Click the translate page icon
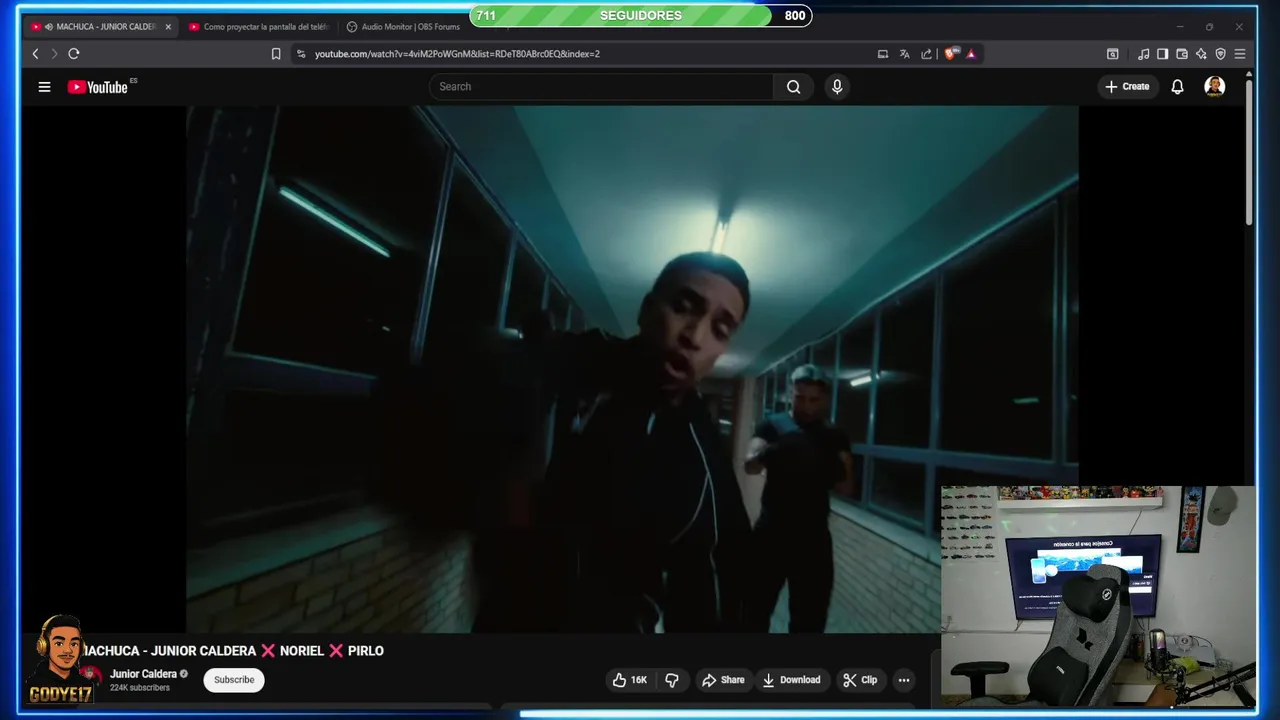Viewport: 1280px width, 720px height. [905, 54]
